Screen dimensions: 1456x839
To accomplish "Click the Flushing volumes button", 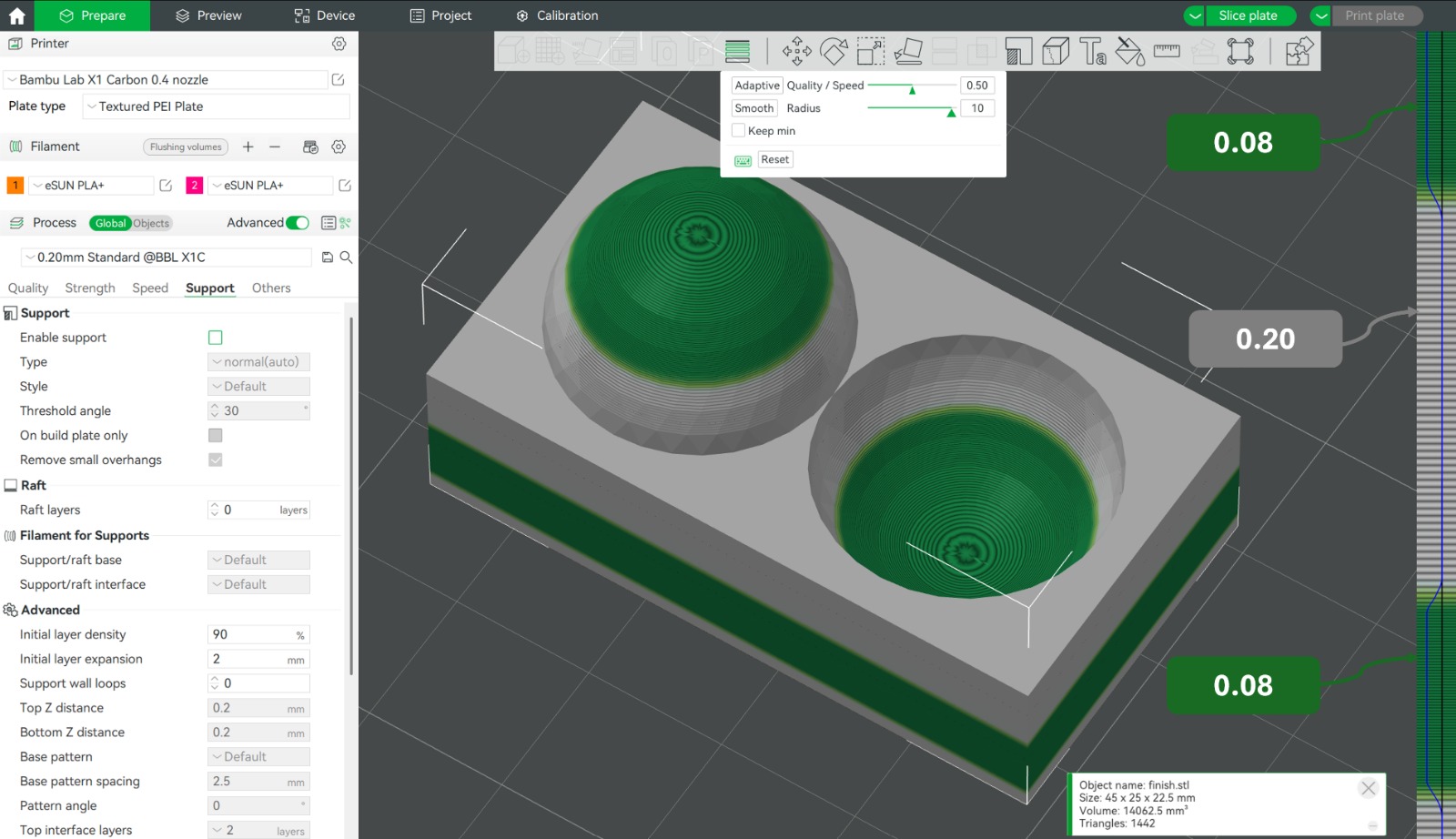I will click(186, 147).
